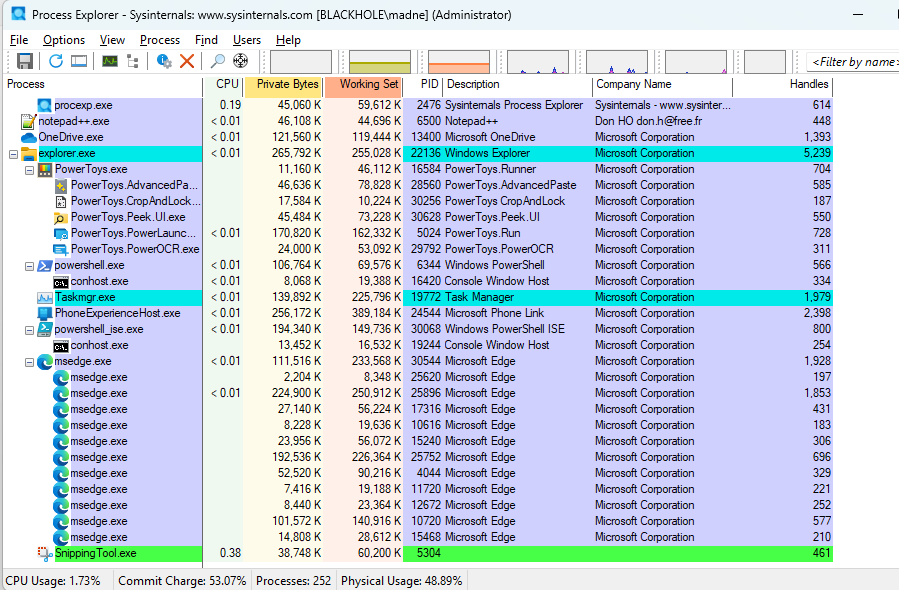Collapse the powershell_ise.exe tree node
The image size is (899, 590).
(29, 330)
